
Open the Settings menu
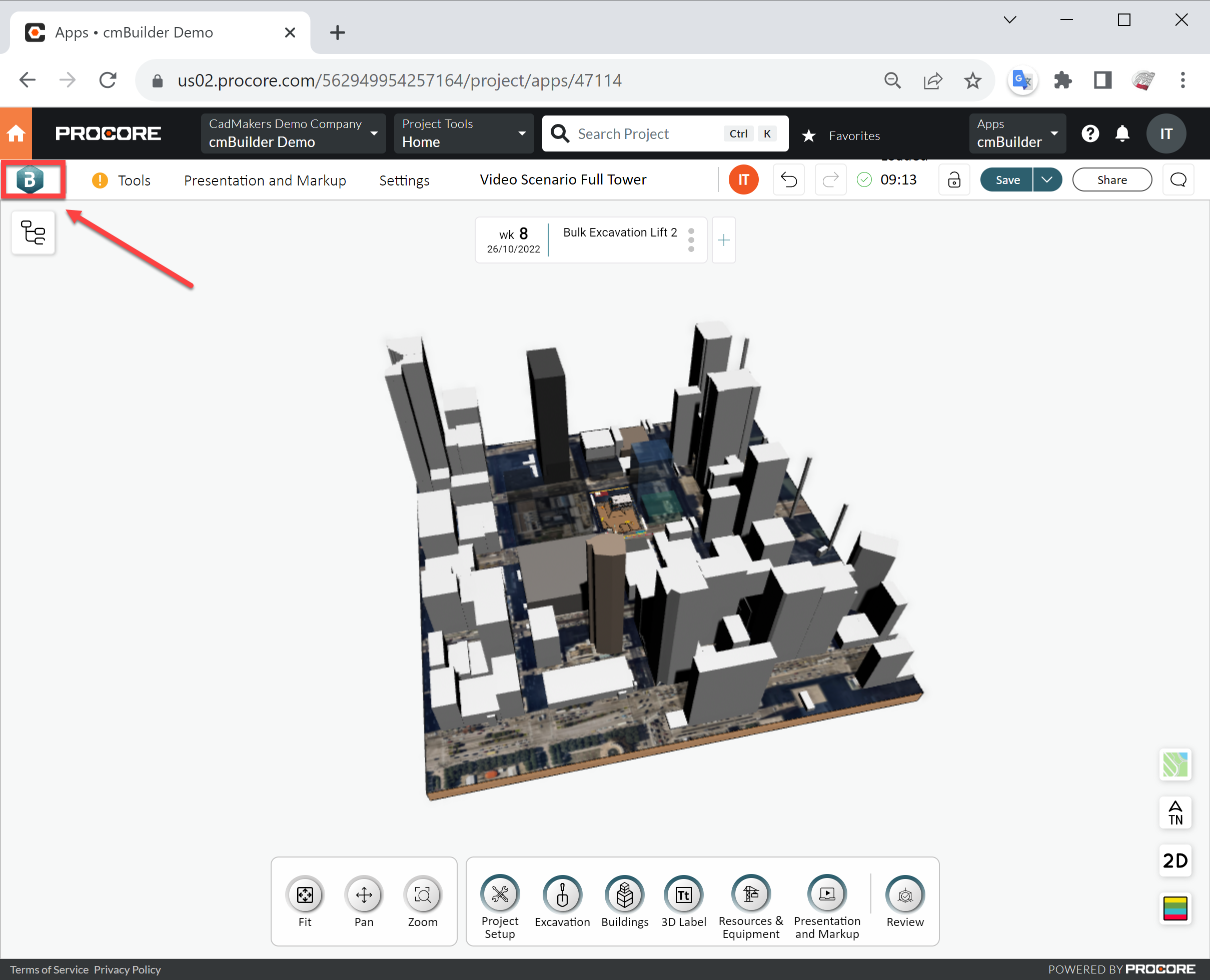point(404,180)
